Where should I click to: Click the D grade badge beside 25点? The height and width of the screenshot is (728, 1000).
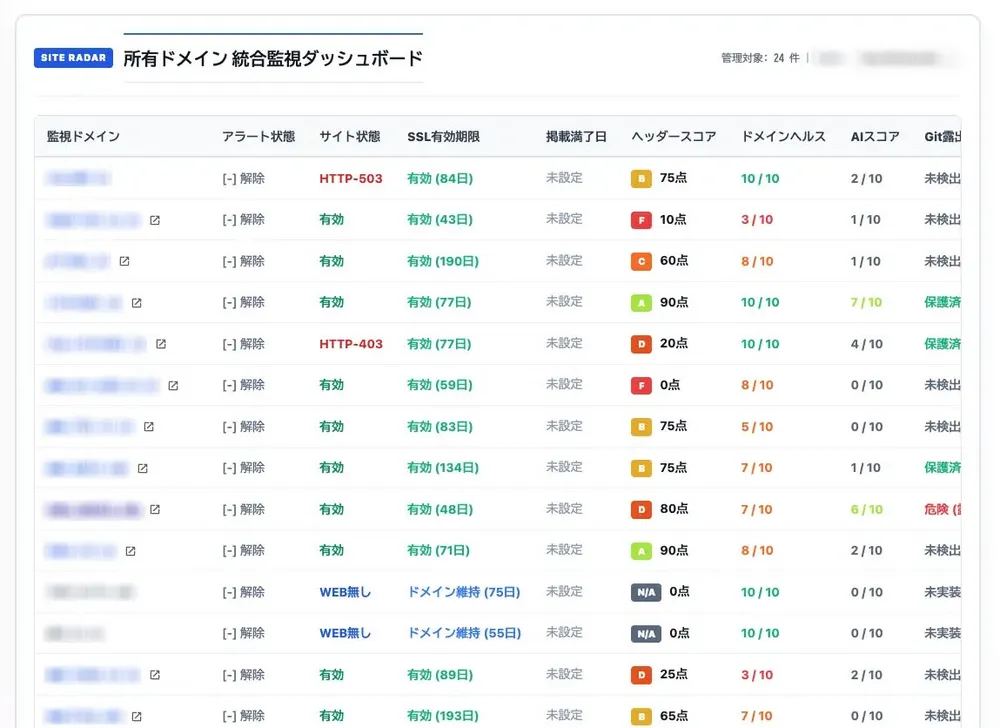[641, 674]
